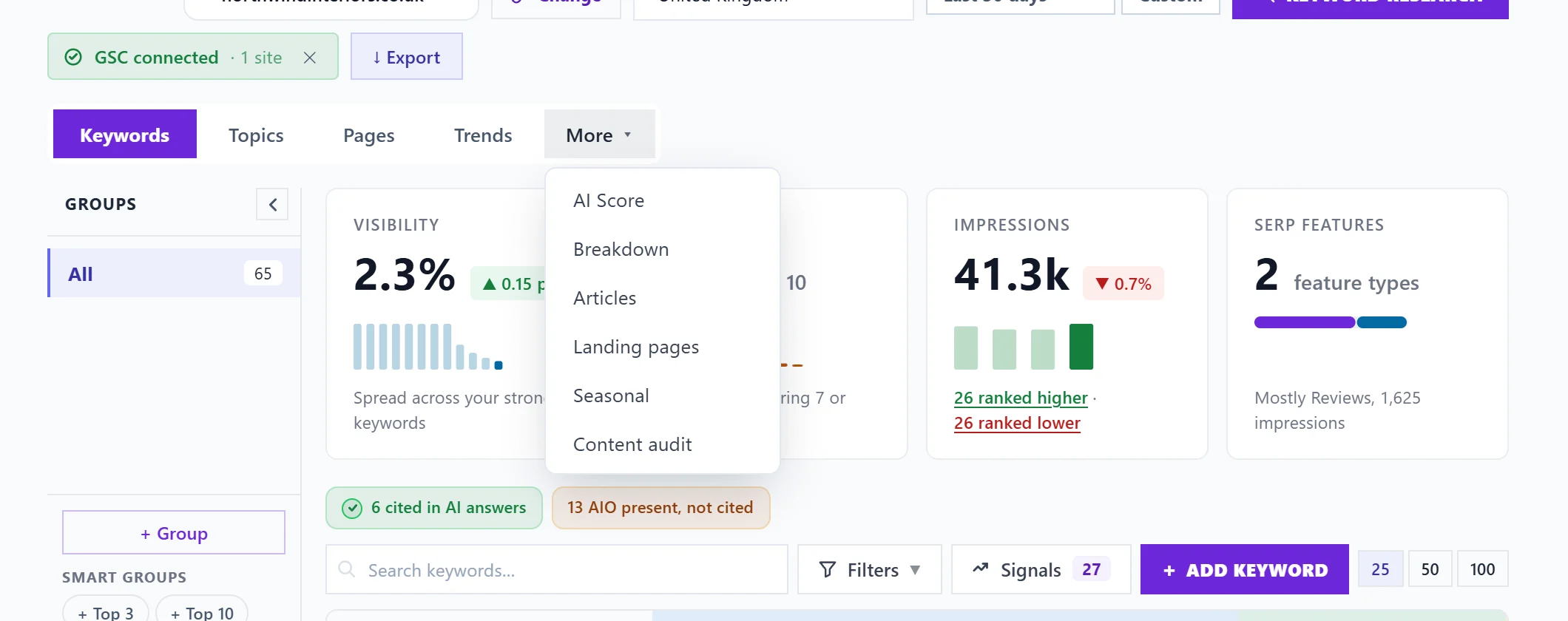Show 25 rows per page

(x=1380, y=569)
